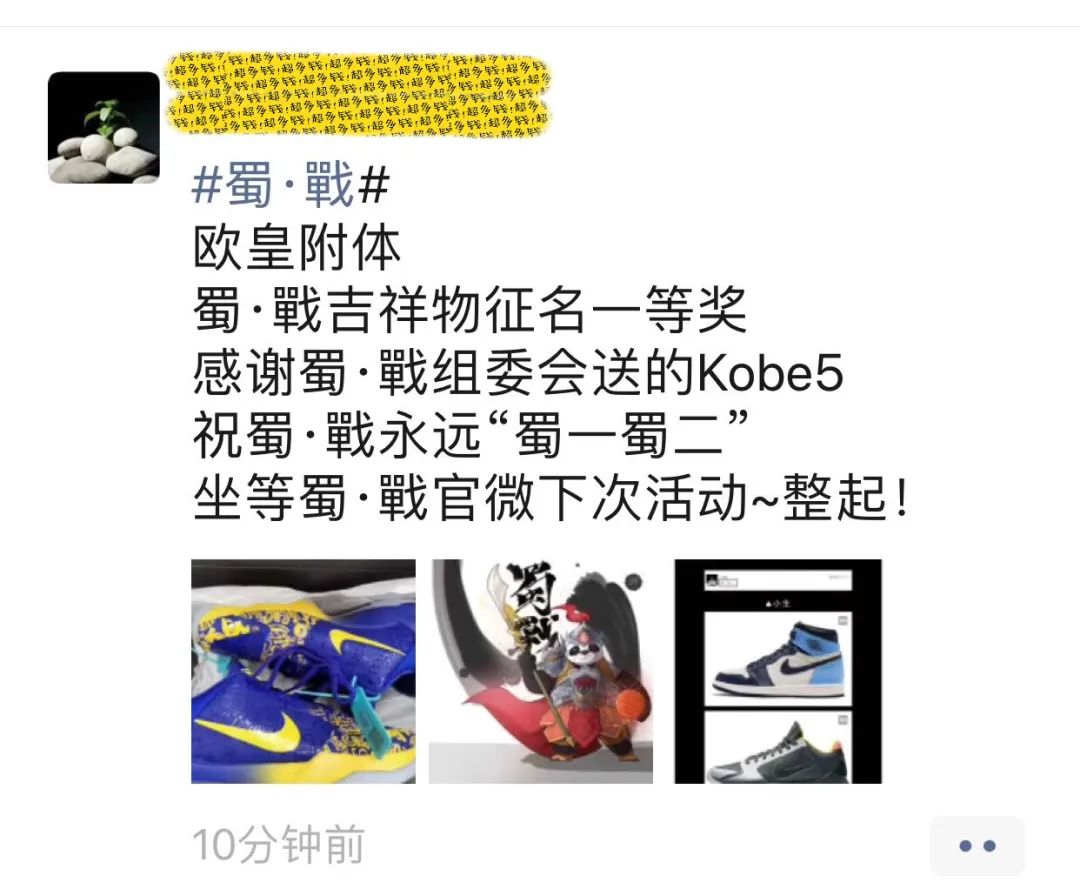Viewport: 1080px width, 896px height.
Task: Tap the line 蜀·戰吉祥物征名一等奖
Action: [470, 310]
